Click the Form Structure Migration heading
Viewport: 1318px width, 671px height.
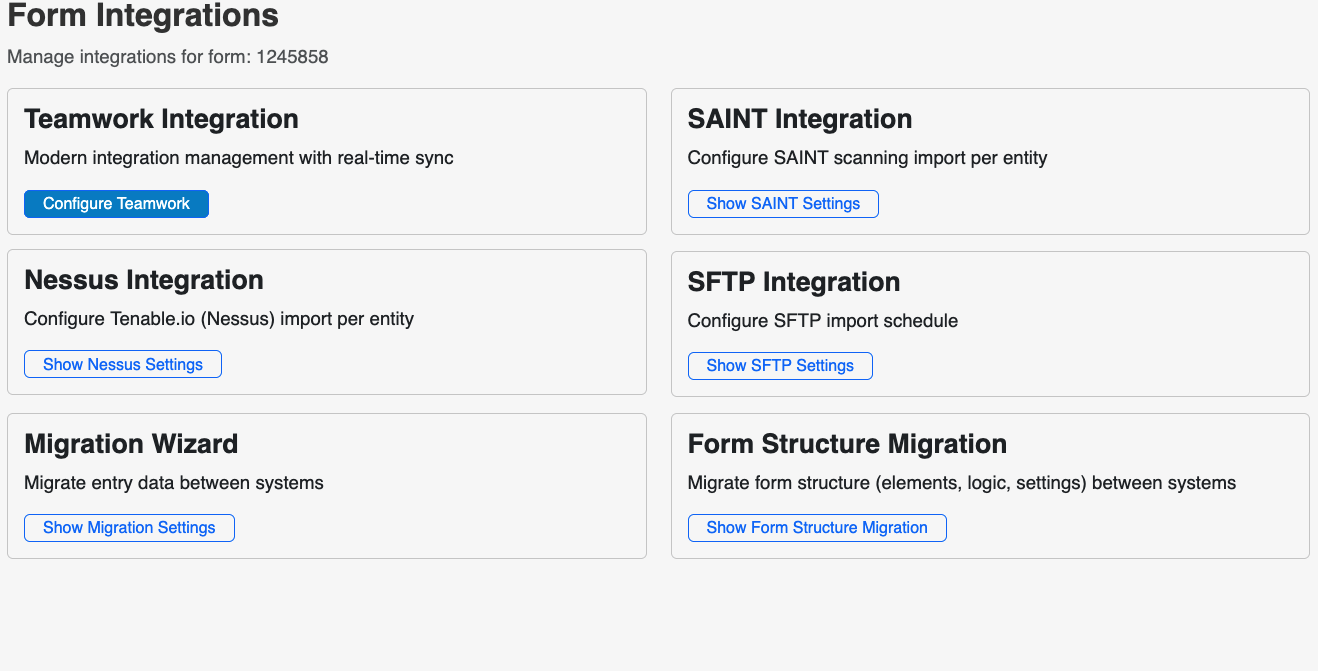pos(847,444)
